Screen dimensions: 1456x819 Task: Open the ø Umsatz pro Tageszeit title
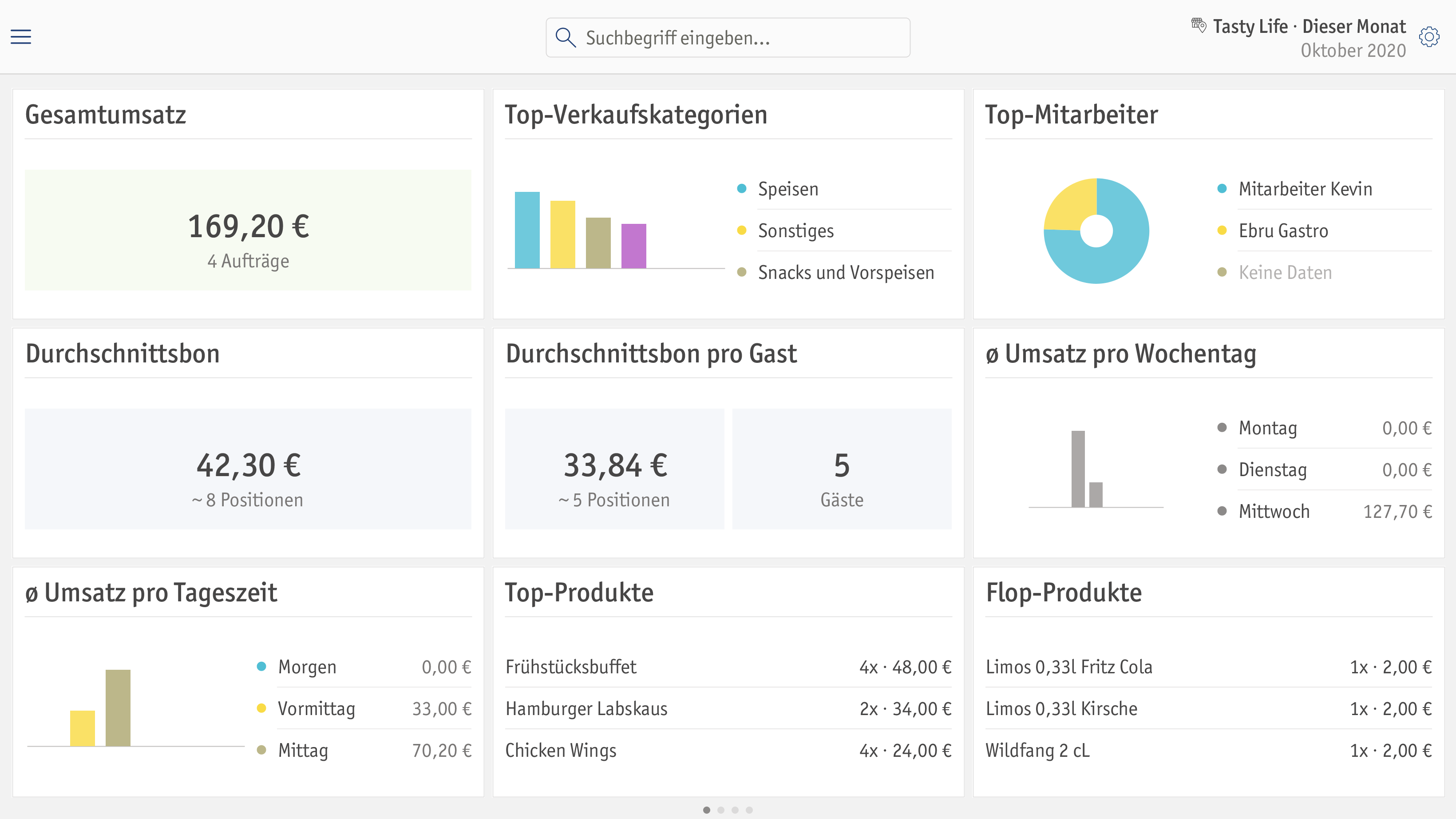click(x=151, y=593)
